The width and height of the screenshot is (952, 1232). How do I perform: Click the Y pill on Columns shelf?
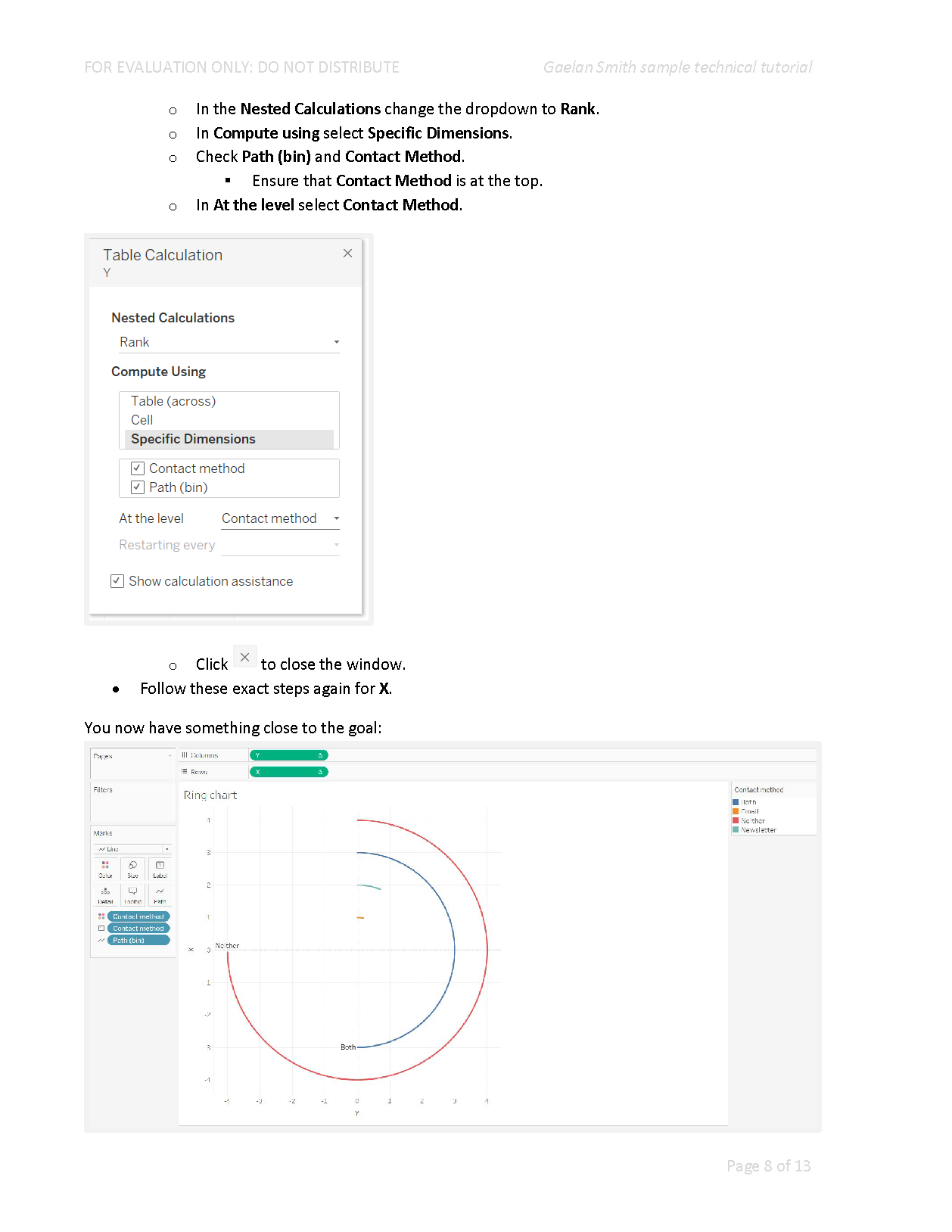pos(288,755)
